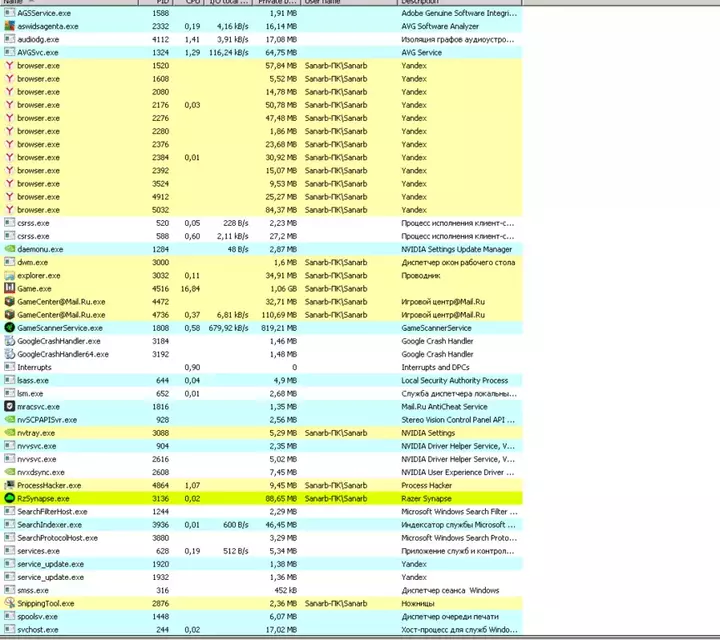Click the Razer Synapse description text

coord(426,499)
